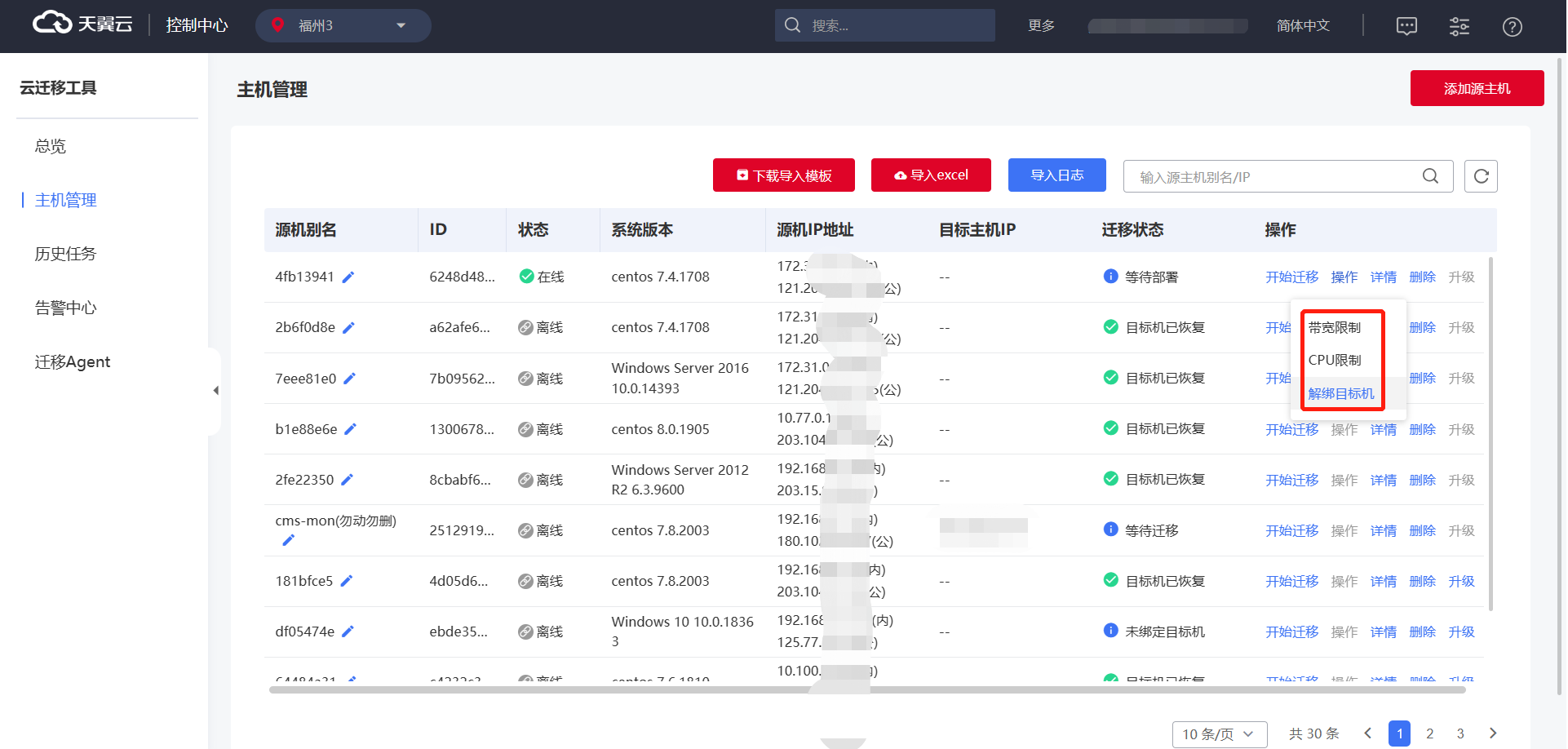The image size is (1568, 749).
Task: Click pencil icon next to 7eee81e0
Action: click(x=350, y=379)
